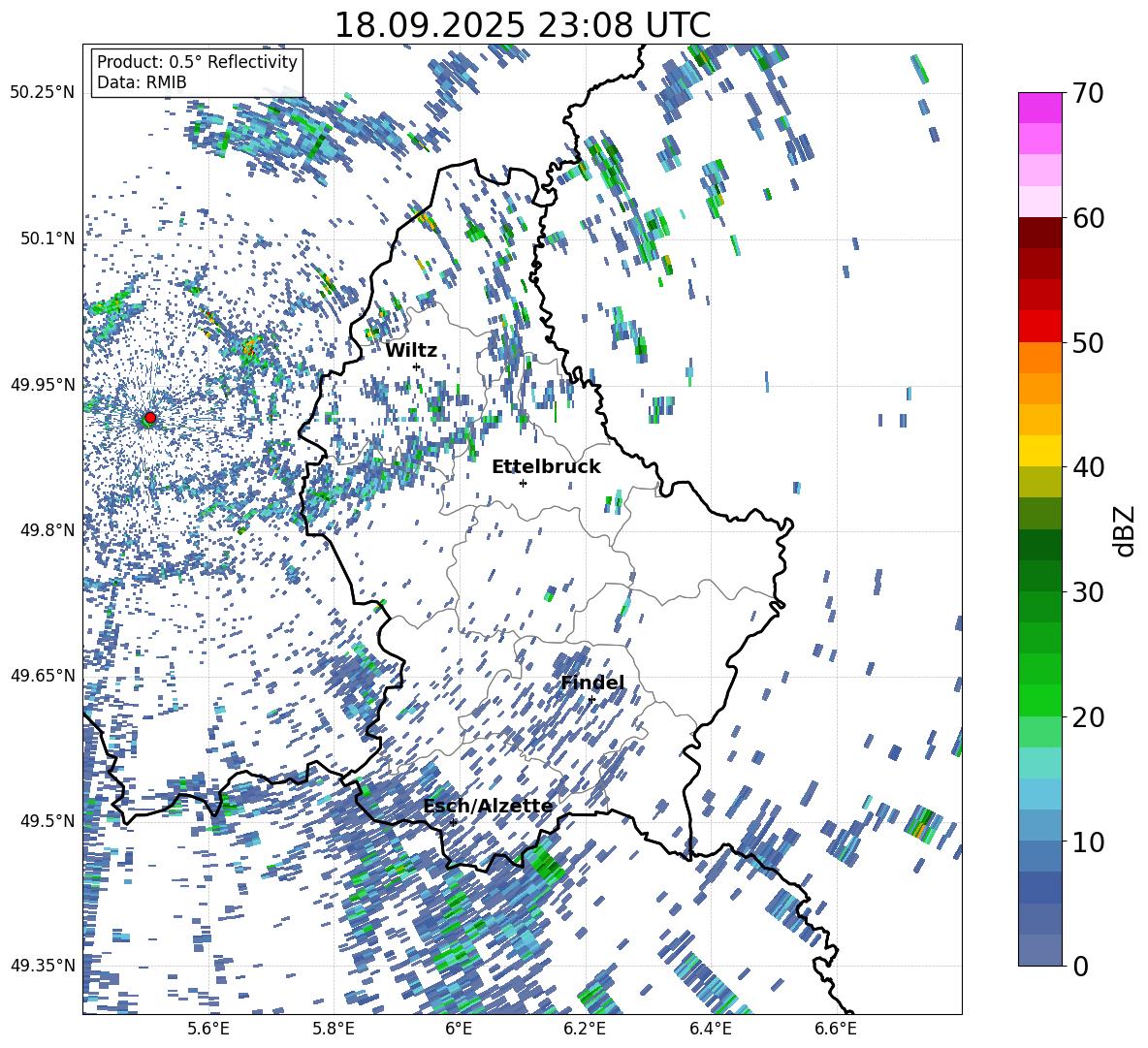The height and width of the screenshot is (1048, 1148).
Task: Click the 49.35°N latitude tick label
Action: 43,966
